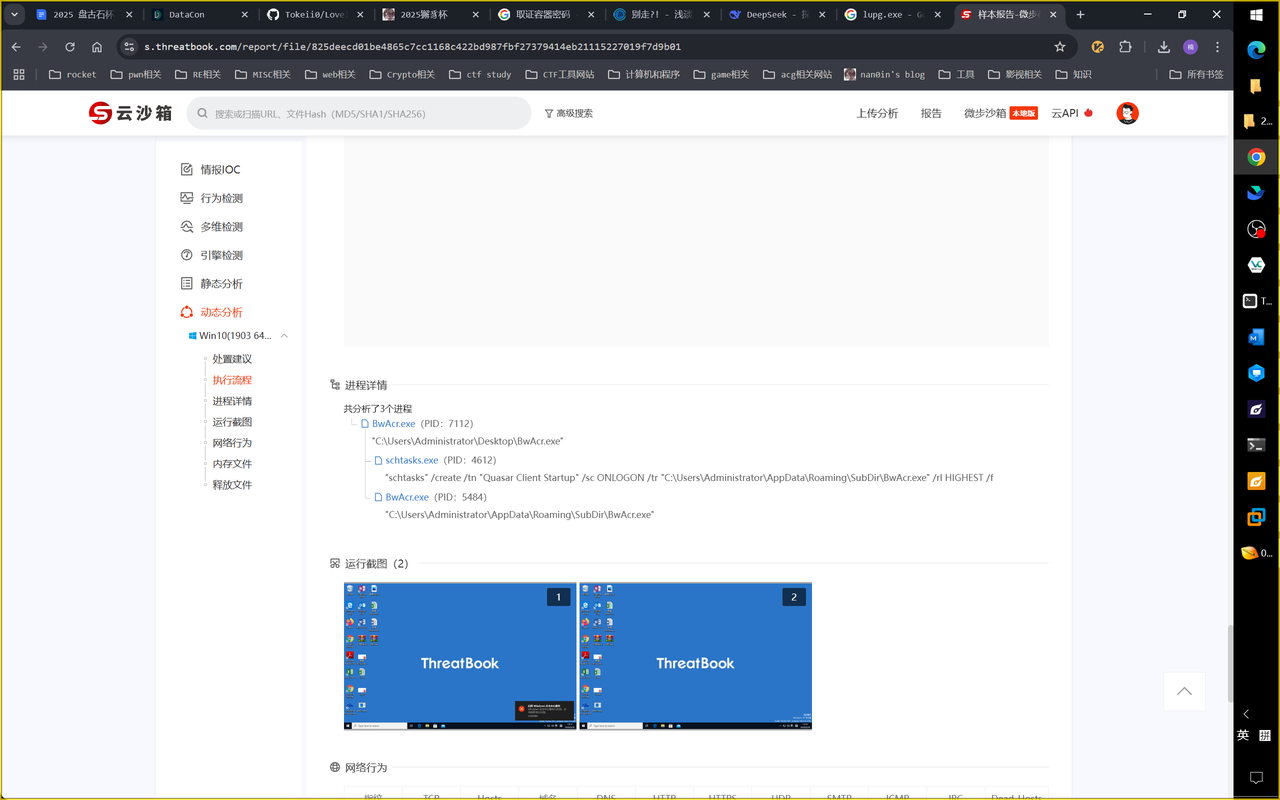Open nan0in's blog bookmark
Screen dimensions: 1280x800
tap(884, 74)
